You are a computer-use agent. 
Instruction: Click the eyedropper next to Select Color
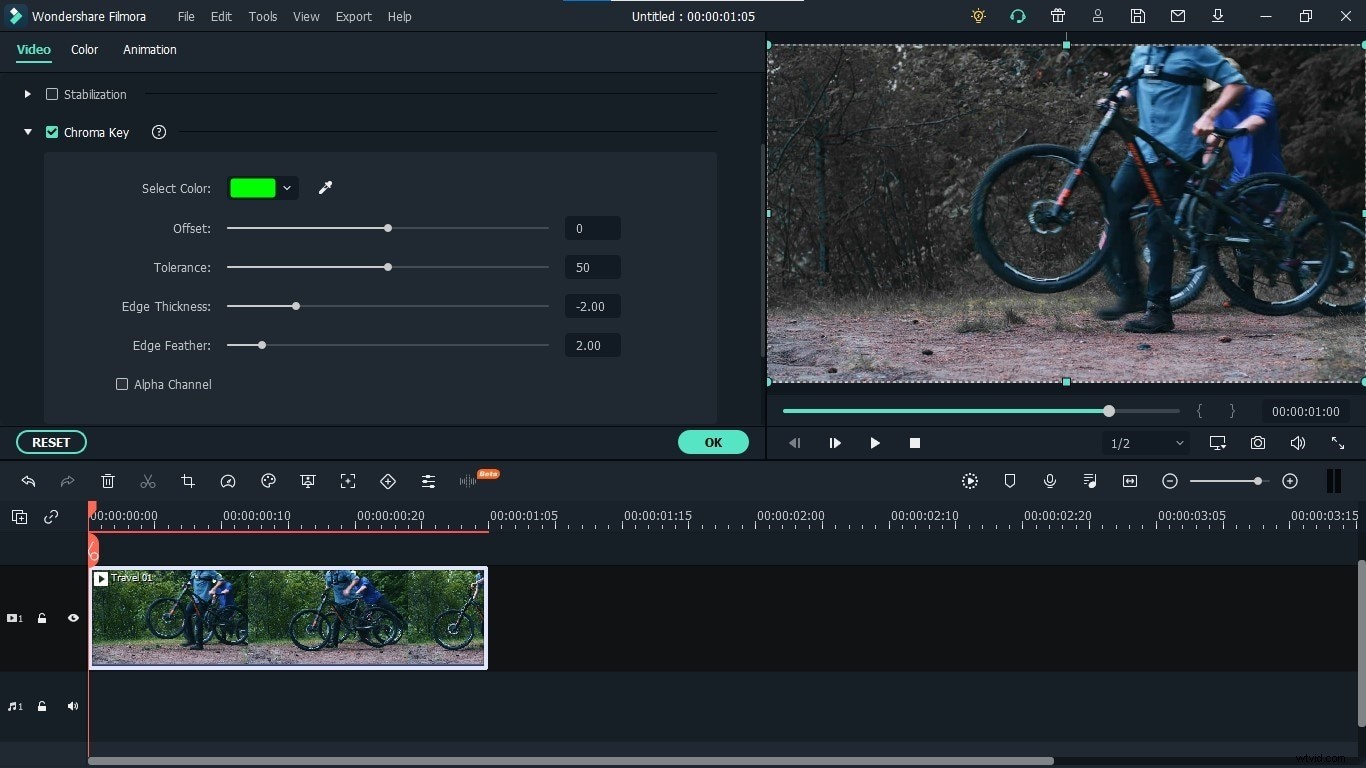pyautogui.click(x=326, y=188)
